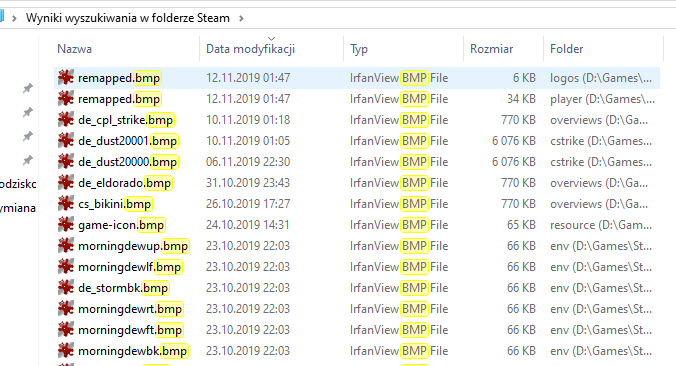Image resolution: width=676 pixels, height=366 pixels.
Task: Click the file icon next to morningdewrt.bmp
Action: [66, 309]
